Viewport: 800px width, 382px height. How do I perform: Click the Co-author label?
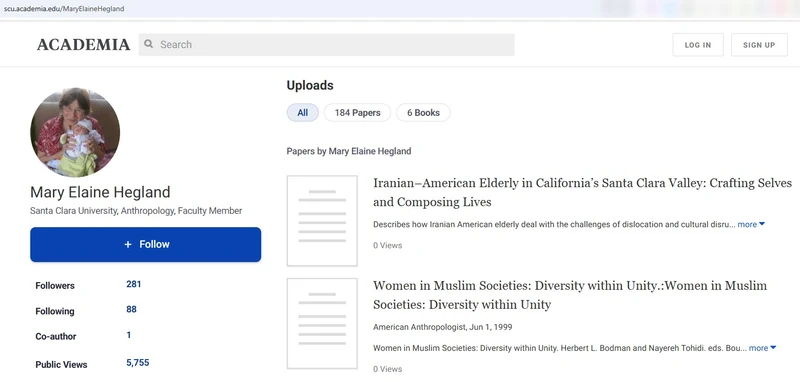tap(56, 337)
